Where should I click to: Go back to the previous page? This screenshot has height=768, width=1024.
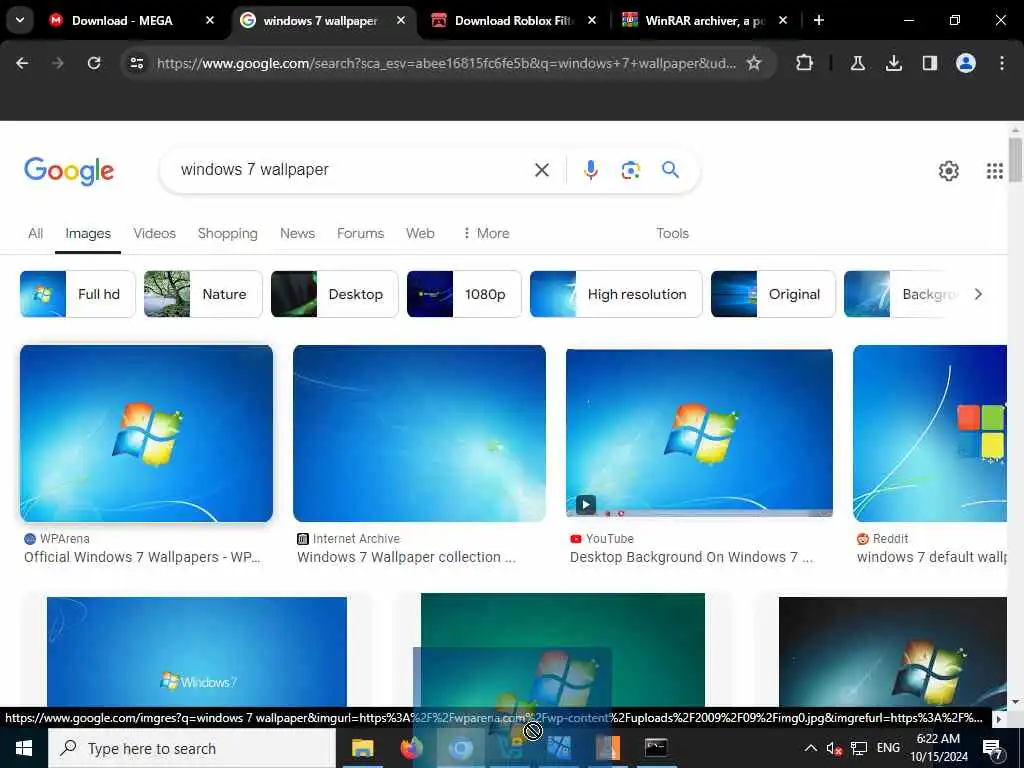[x=22, y=63]
